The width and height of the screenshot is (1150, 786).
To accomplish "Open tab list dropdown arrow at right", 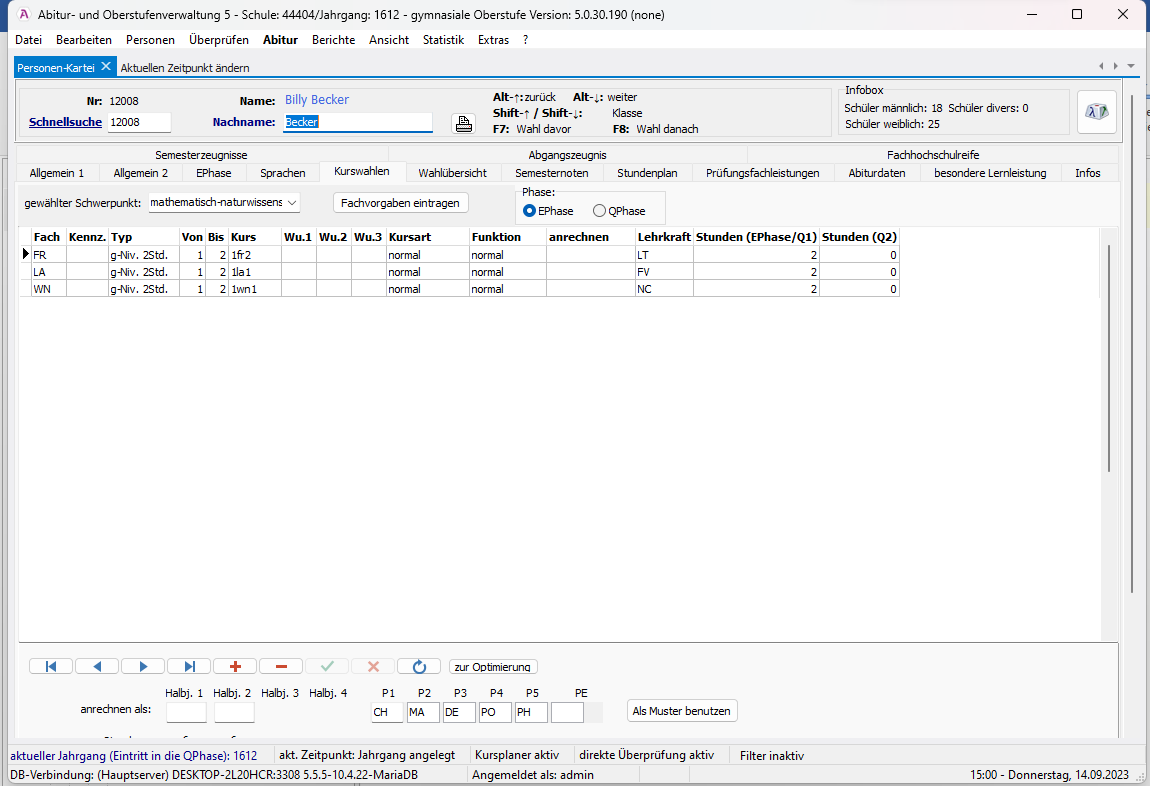I will pyautogui.click(x=1131, y=66).
